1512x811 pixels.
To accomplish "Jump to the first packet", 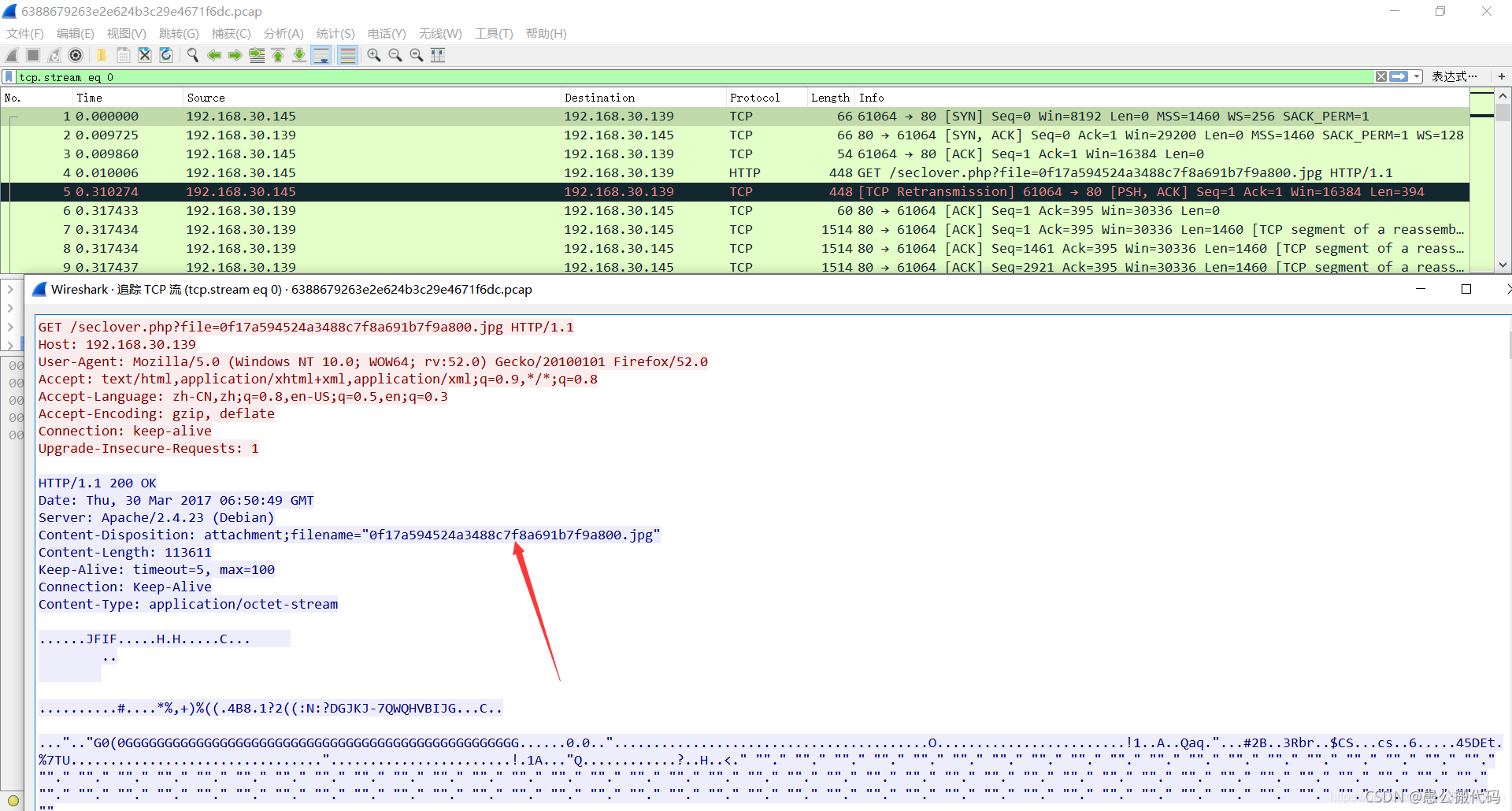I will [x=278, y=55].
